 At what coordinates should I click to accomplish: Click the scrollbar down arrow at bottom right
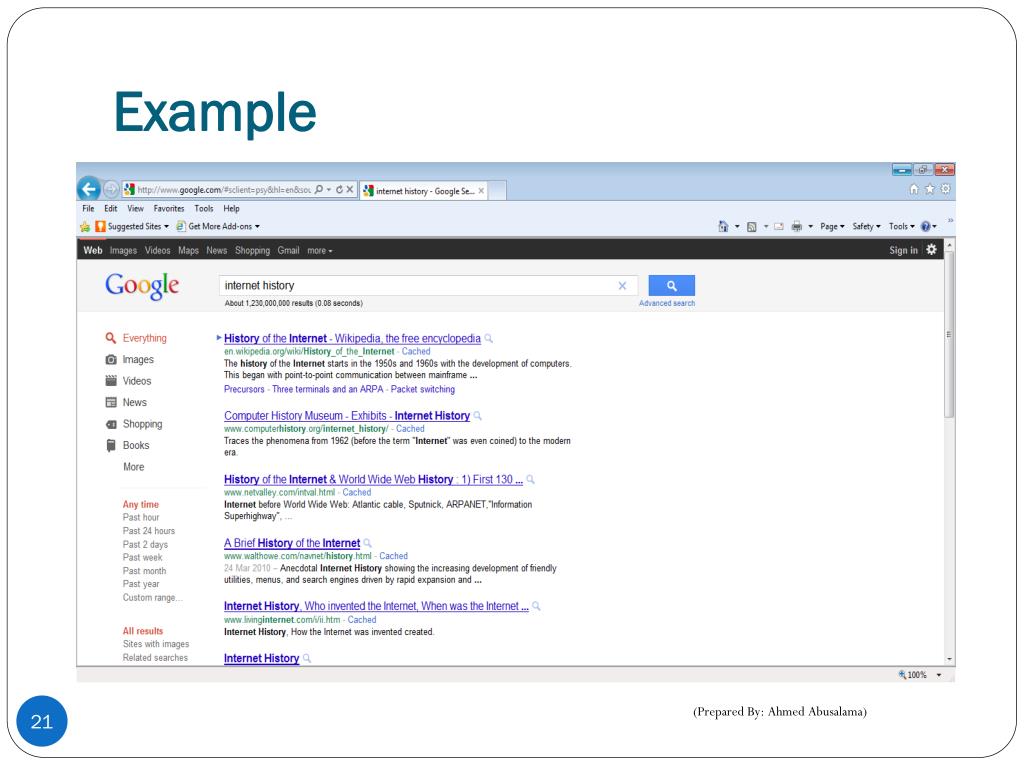point(950,659)
